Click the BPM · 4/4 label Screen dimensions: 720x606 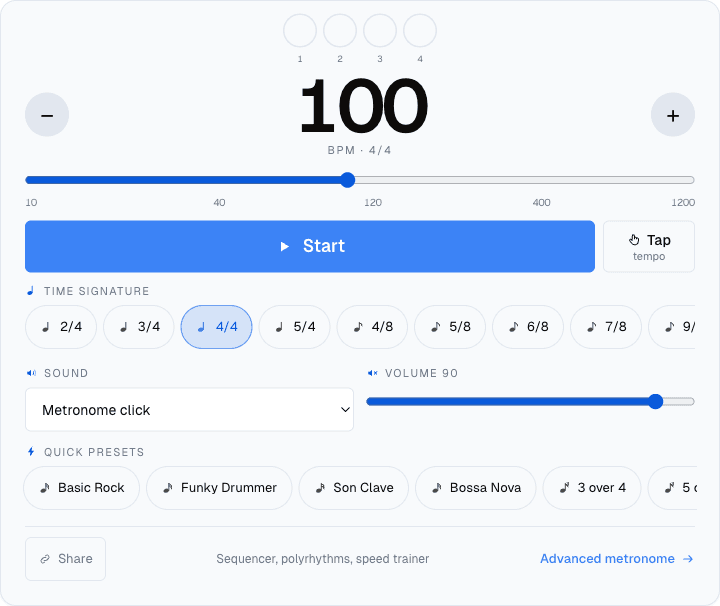[x=360, y=150]
